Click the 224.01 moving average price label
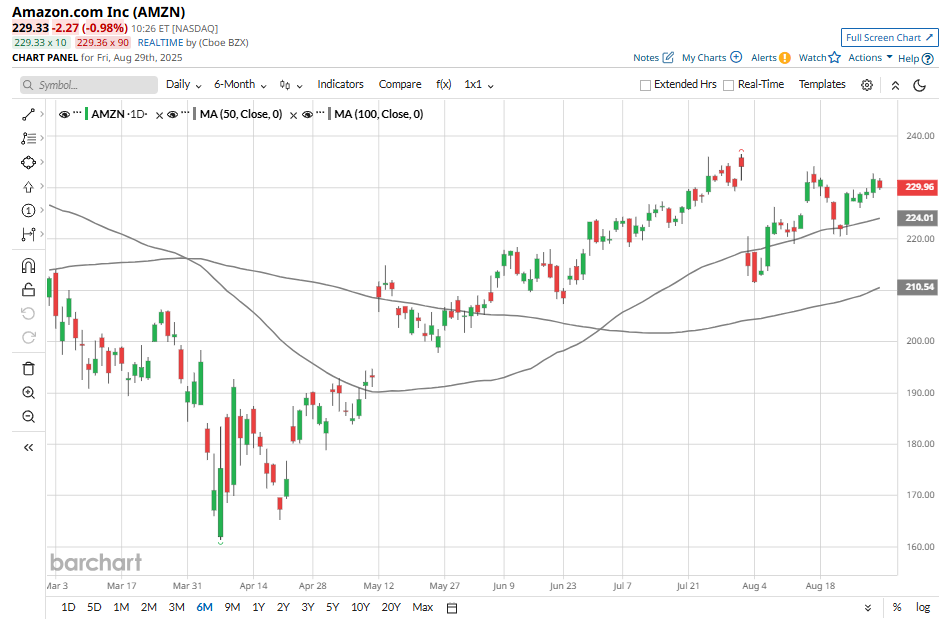 (x=917, y=218)
